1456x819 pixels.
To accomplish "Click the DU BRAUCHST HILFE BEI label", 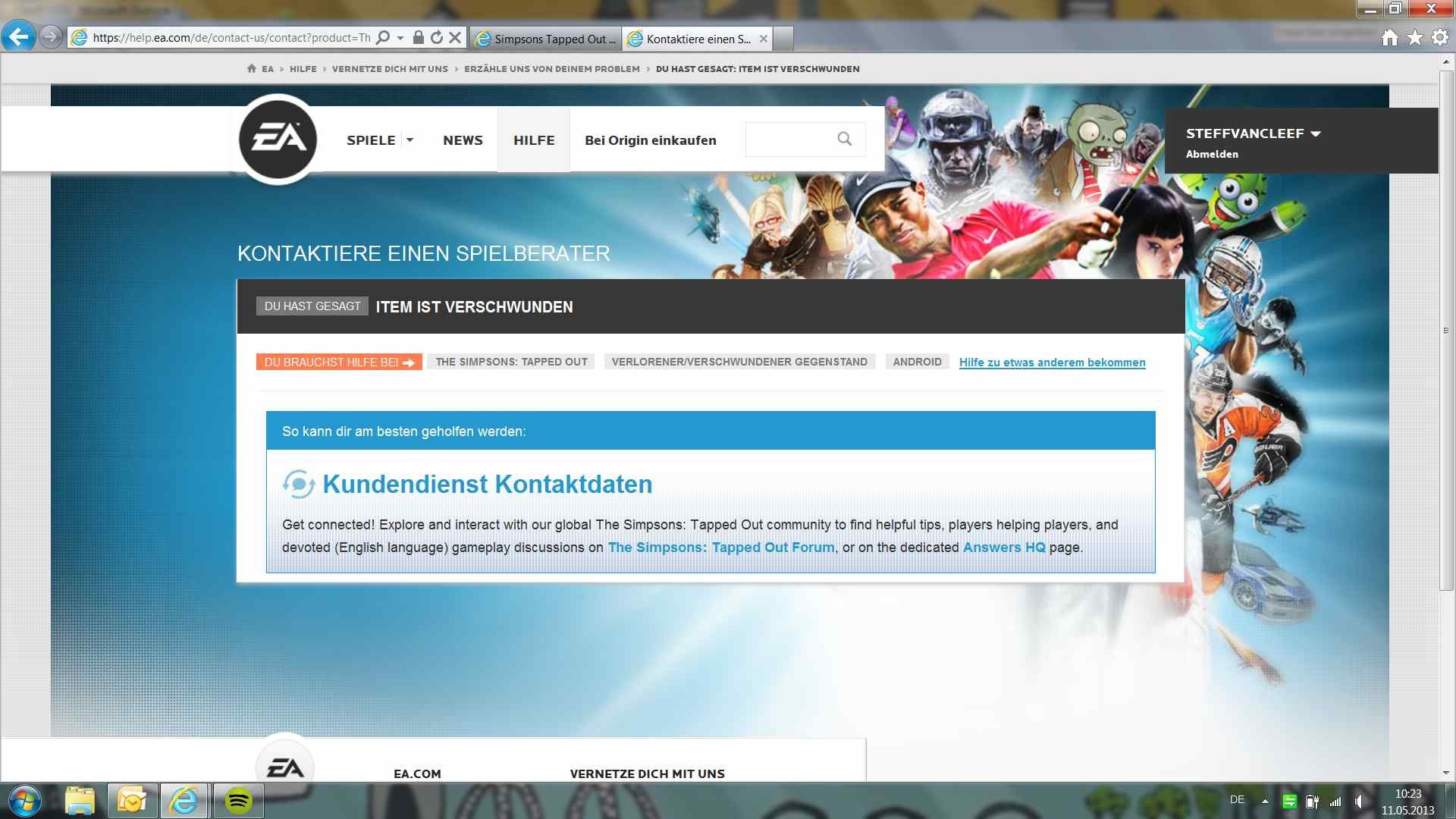I will (x=339, y=362).
